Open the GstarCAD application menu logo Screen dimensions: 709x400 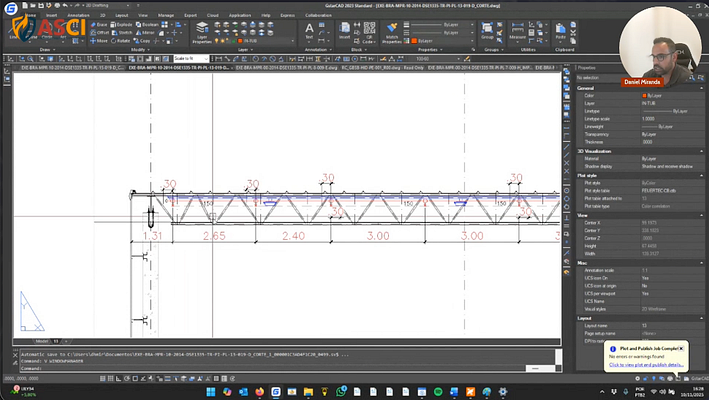[10, 8]
